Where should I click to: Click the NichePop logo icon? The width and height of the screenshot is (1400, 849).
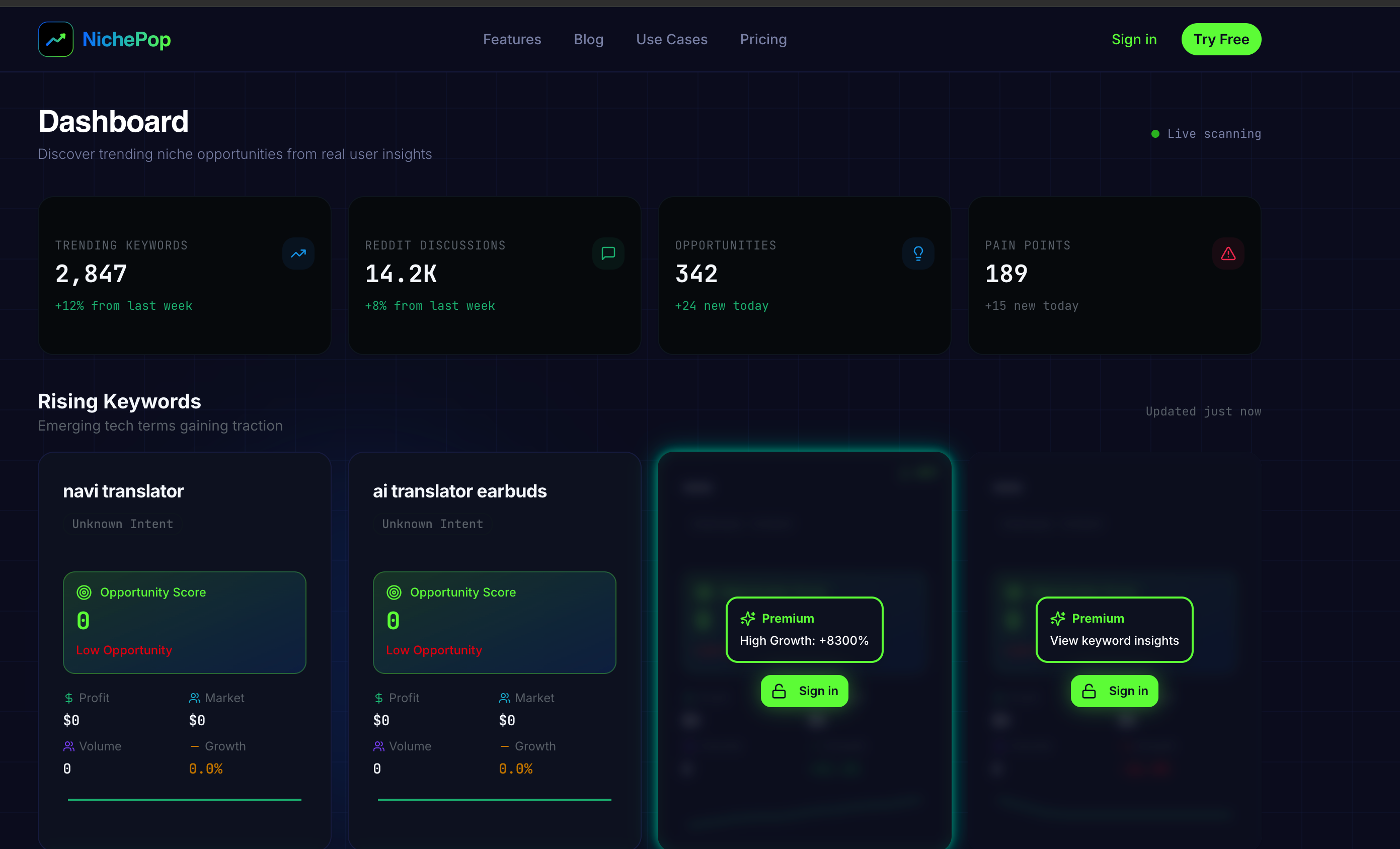click(x=56, y=39)
